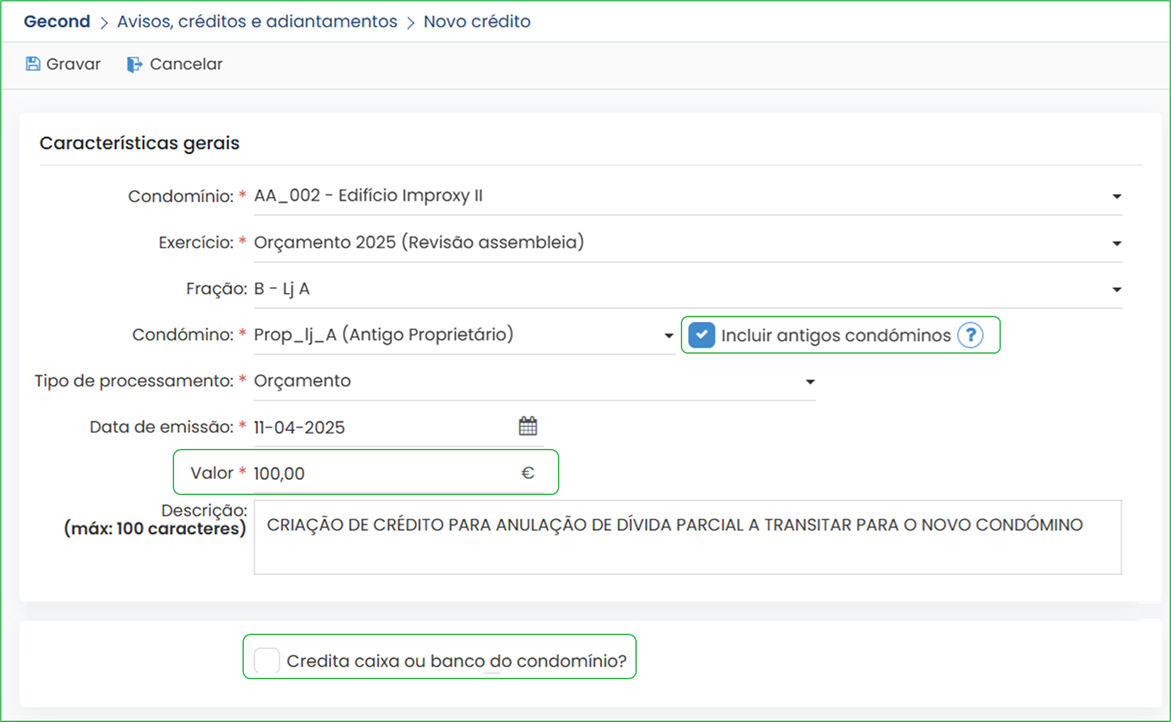Expand the Fração dropdown arrow
Screen dimensions: 1171x722
(x=1116, y=290)
